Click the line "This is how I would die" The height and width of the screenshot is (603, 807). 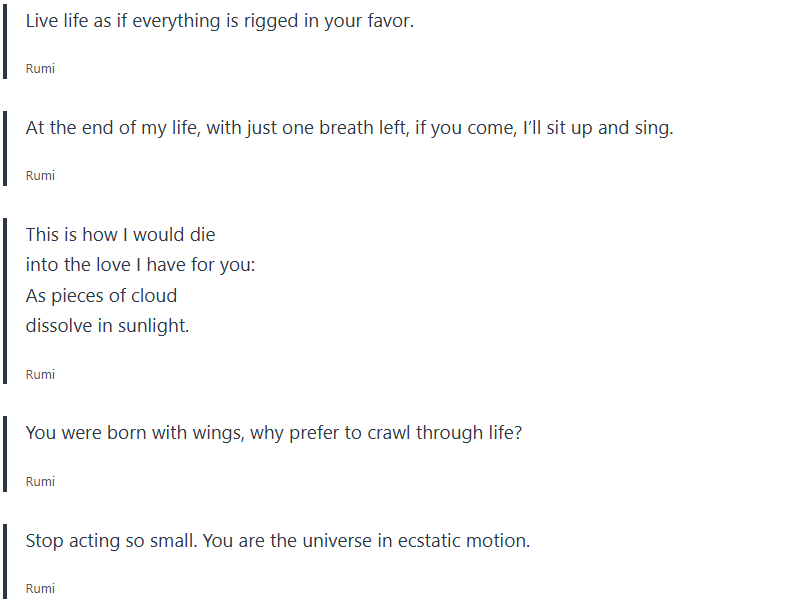(x=120, y=235)
